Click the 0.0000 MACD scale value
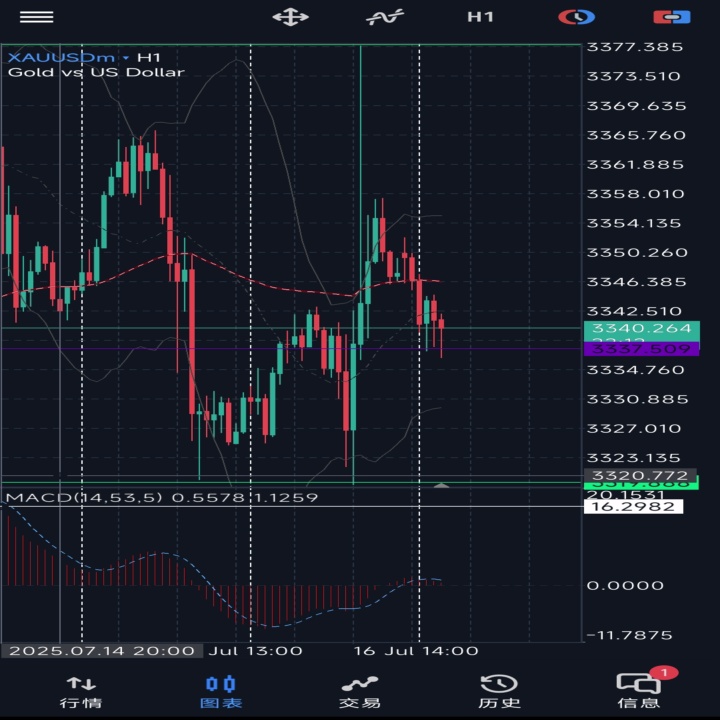Screen dimensions: 720x720 tap(625, 585)
